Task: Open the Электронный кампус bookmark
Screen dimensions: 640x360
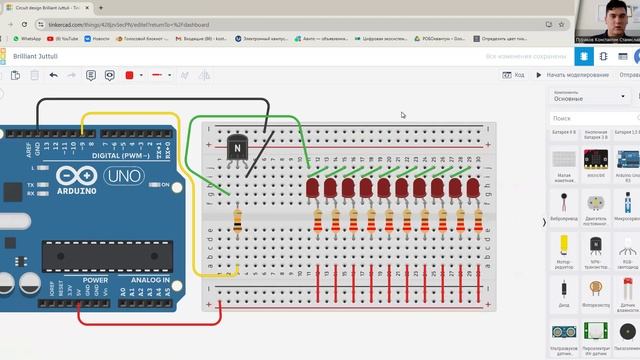Action: coord(262,39)
